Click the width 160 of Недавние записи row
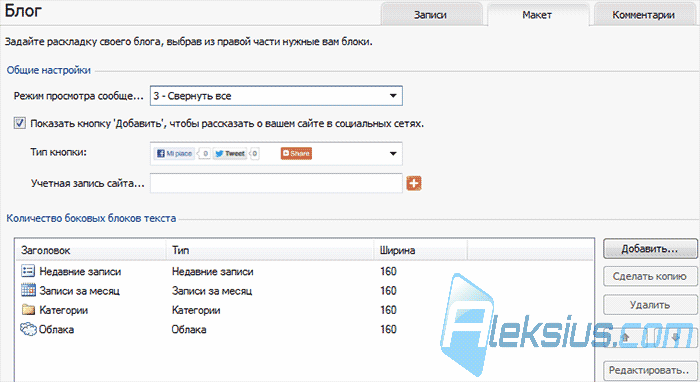 pyautogui.click(x=388, y=271)
